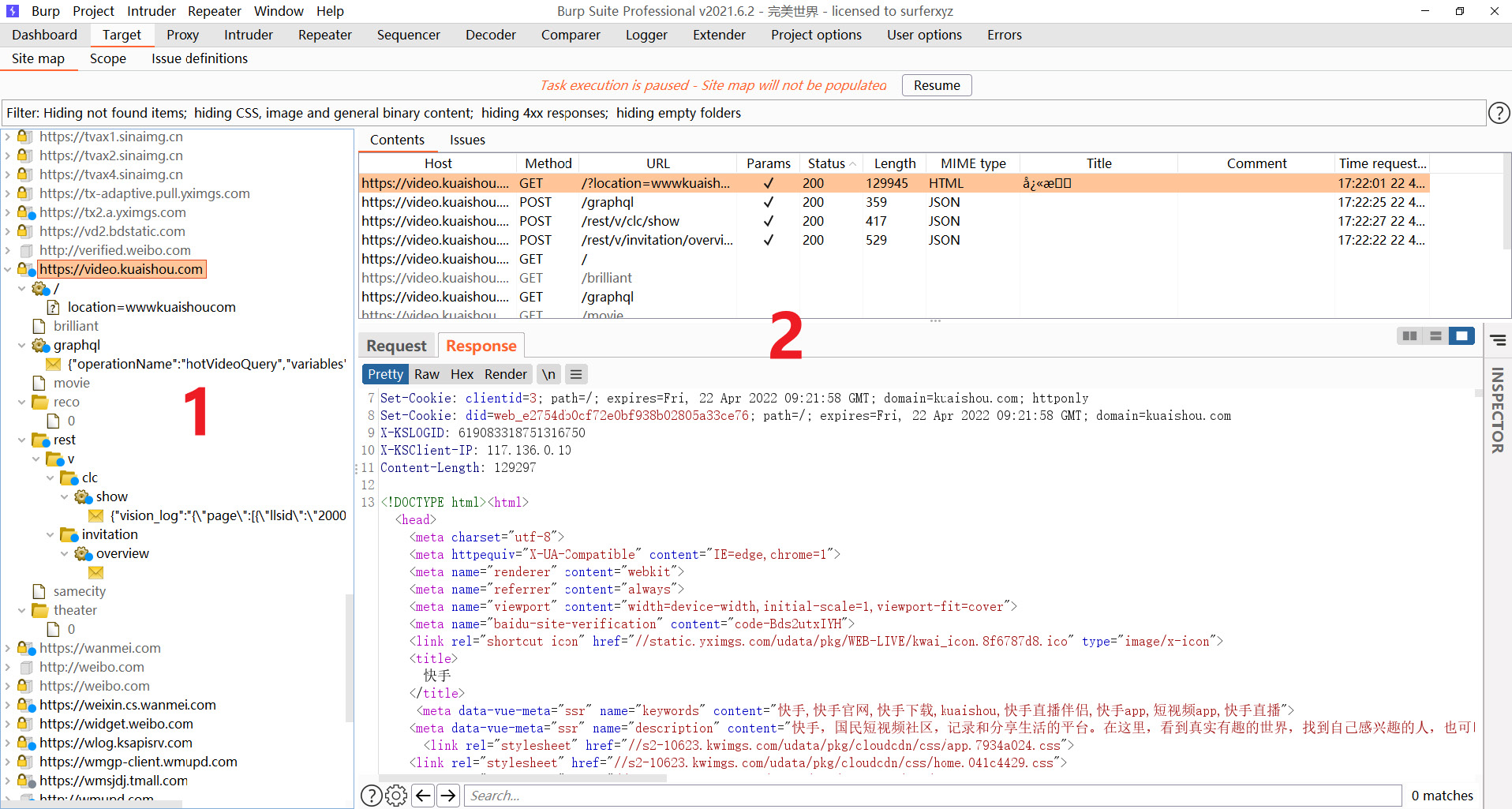Open the Project menu
The image size is (1512, 809).
click(93, 11)
